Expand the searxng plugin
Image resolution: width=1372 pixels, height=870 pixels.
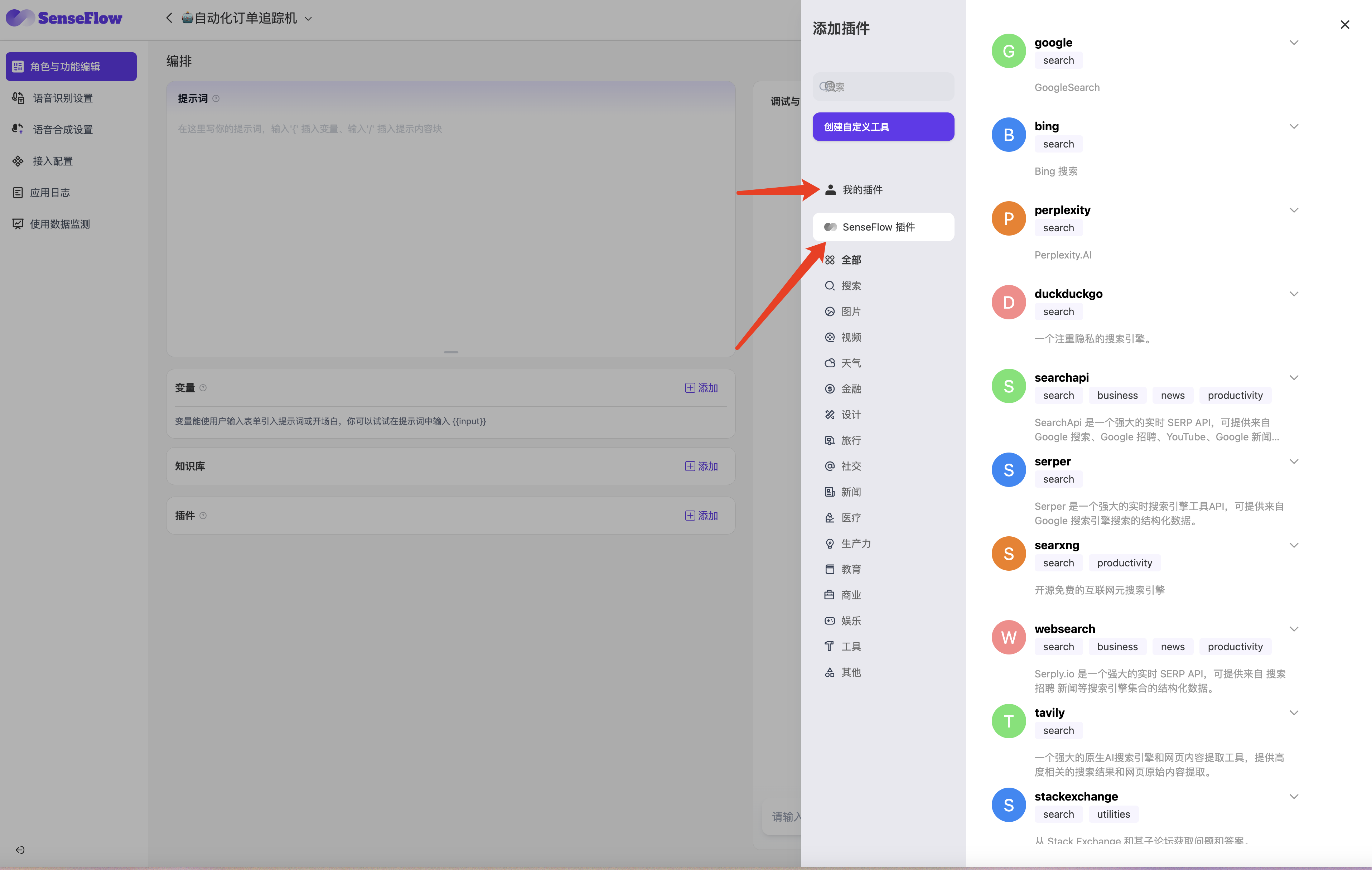point(1294,545)
